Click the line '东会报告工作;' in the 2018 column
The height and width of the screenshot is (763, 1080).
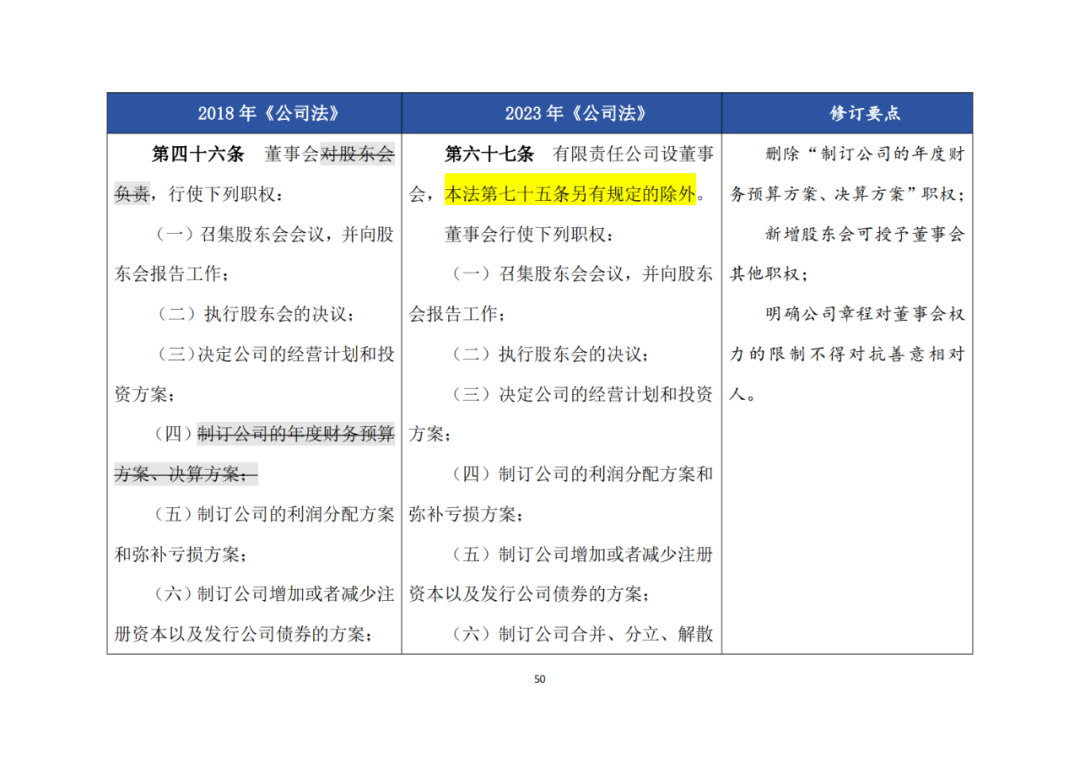[172, 274]
